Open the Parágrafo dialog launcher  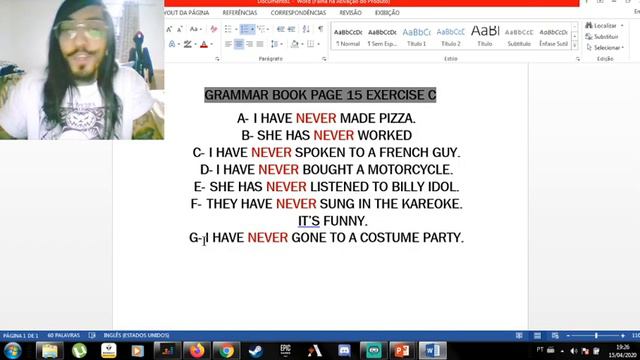(324, 59)
